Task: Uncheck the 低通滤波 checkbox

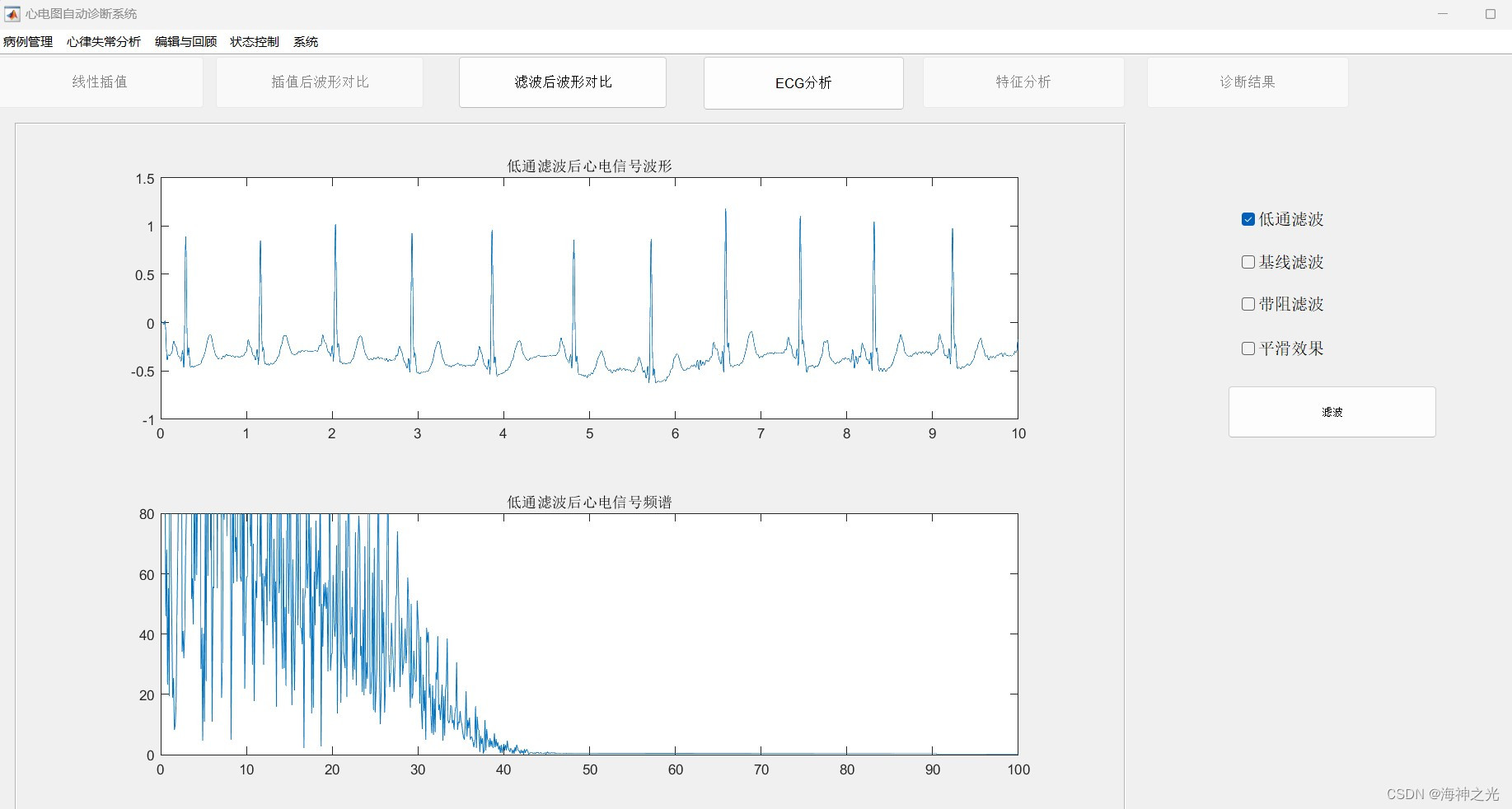Action: click(1248, 219)
